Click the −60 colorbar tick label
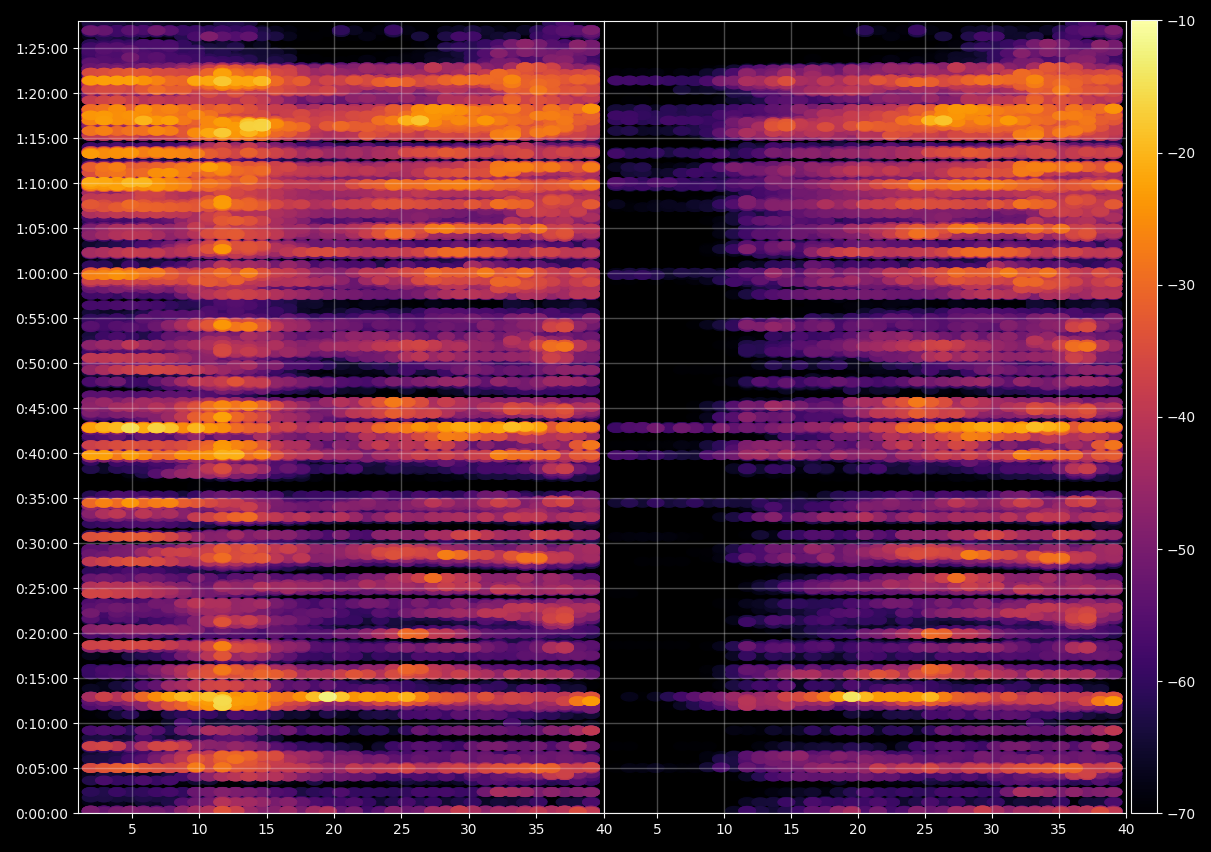This screenshot has height=852, width=1211. [1181, 681]
